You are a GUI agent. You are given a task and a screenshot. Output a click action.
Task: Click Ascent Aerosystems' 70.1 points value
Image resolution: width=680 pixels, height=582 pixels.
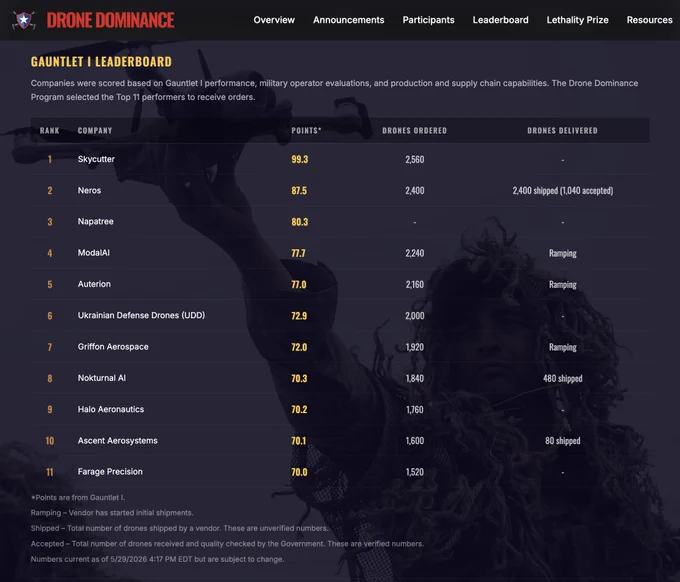pyautogui.click(x=299, y=441)
